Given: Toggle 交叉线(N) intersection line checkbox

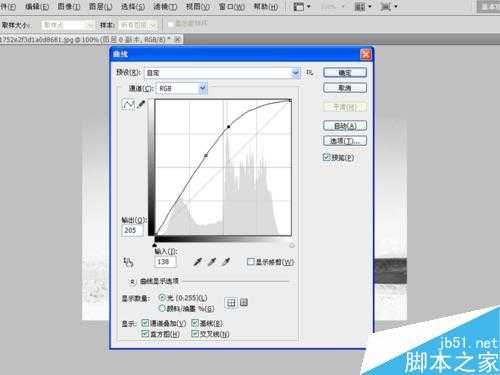Looking at the screenshot, I should pos(195,333).
